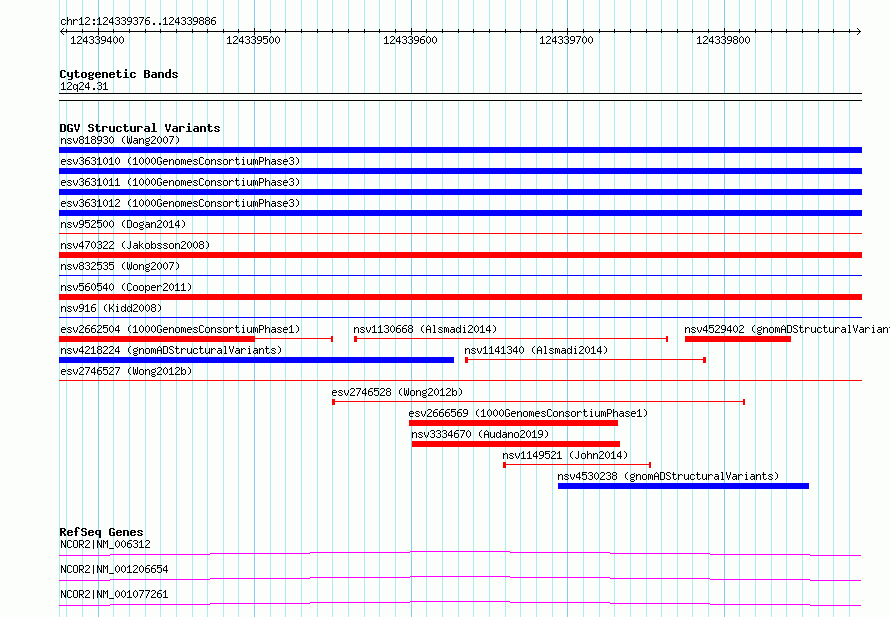Click the nsv818930 (Wang2007) variant label
Screen dimensions: 890x617
120,140
